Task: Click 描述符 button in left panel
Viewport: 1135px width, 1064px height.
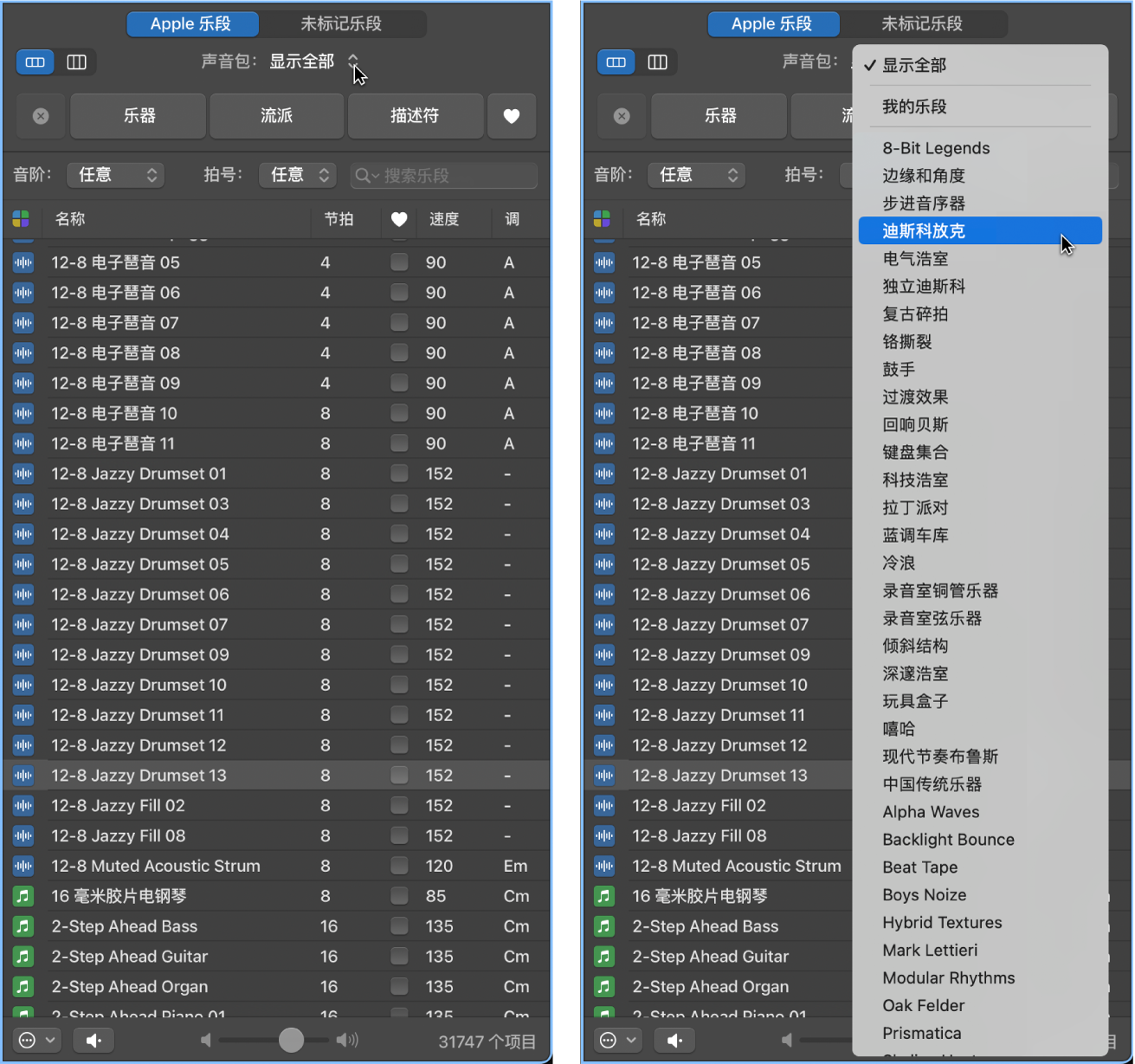Action: 415,116
